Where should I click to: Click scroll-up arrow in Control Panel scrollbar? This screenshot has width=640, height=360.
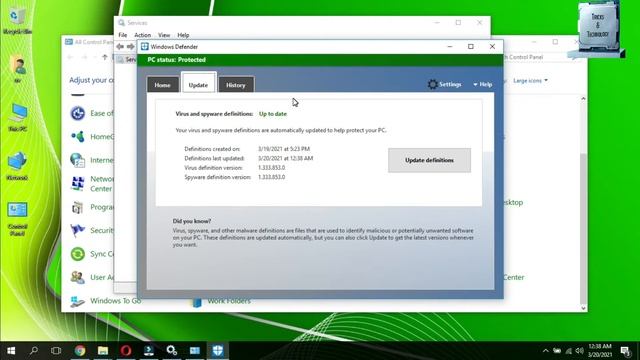pos(583,99)
